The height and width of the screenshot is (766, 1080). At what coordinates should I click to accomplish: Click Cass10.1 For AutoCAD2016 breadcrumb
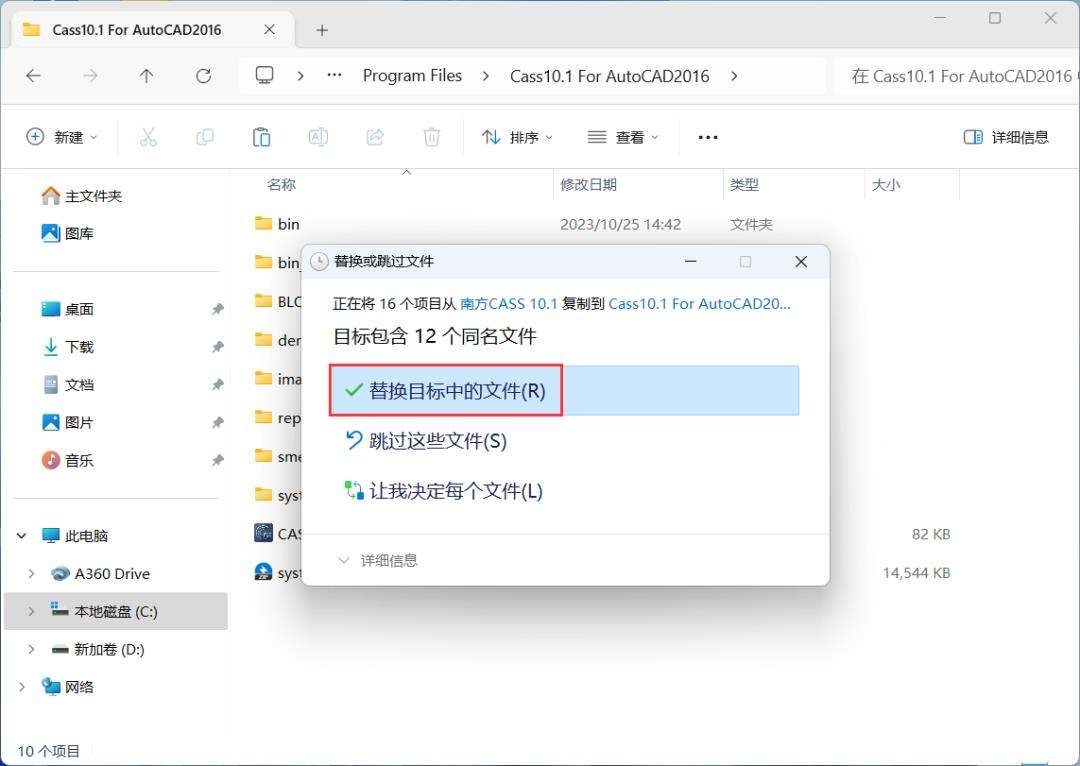(610, 76)
